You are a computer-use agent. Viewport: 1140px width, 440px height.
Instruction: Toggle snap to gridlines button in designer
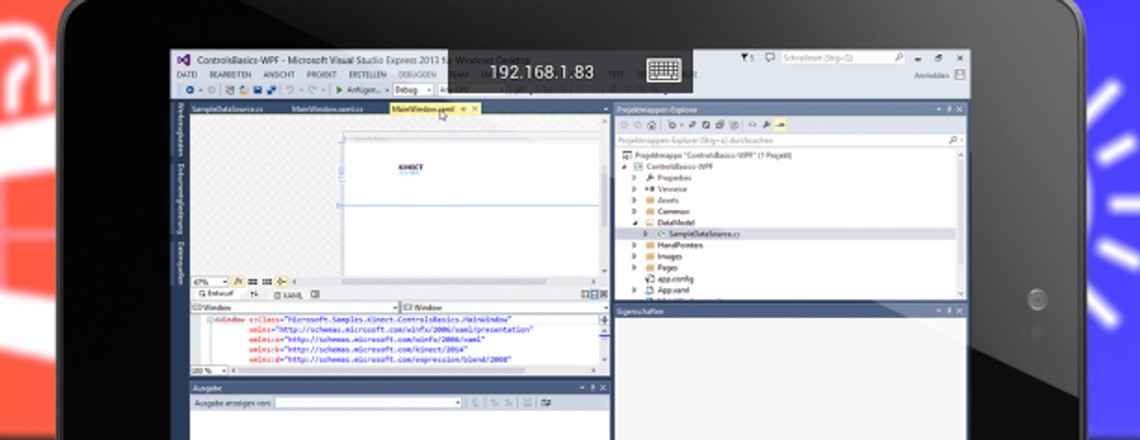click(x=267, y=281)
